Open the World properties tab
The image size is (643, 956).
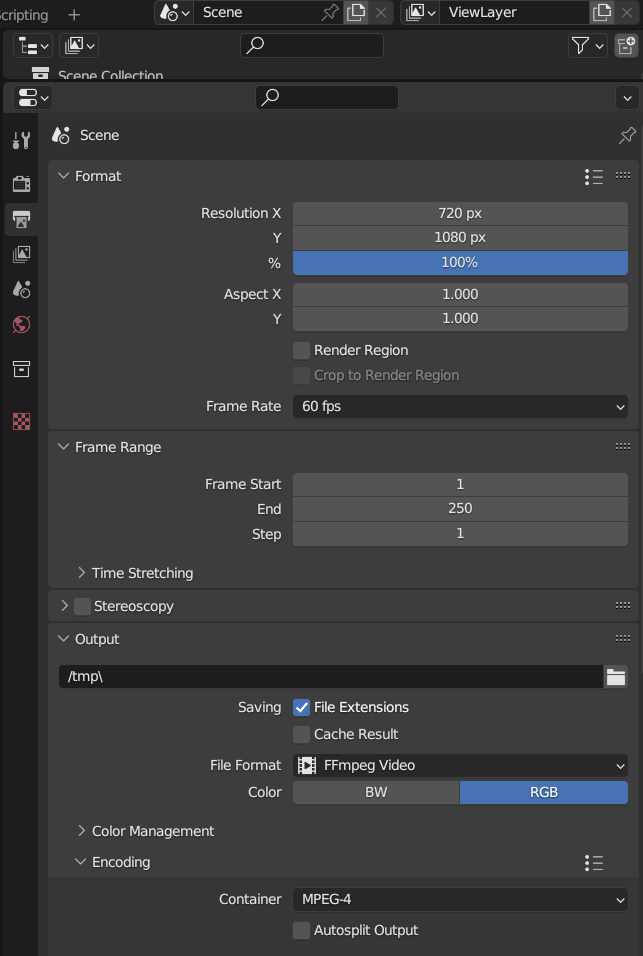21,322
